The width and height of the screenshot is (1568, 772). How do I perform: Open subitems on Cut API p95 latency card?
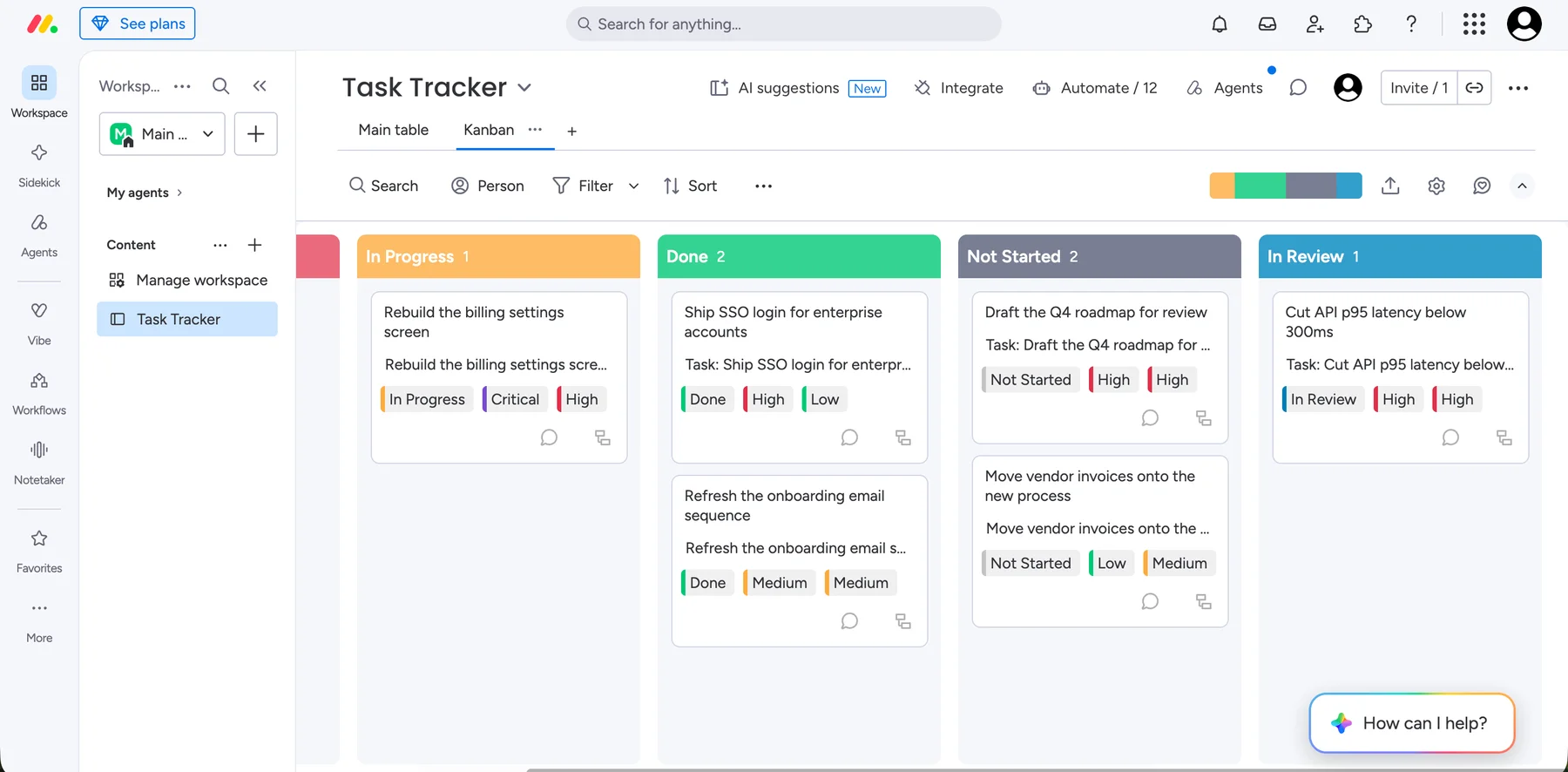click(x=1504, y=437)
